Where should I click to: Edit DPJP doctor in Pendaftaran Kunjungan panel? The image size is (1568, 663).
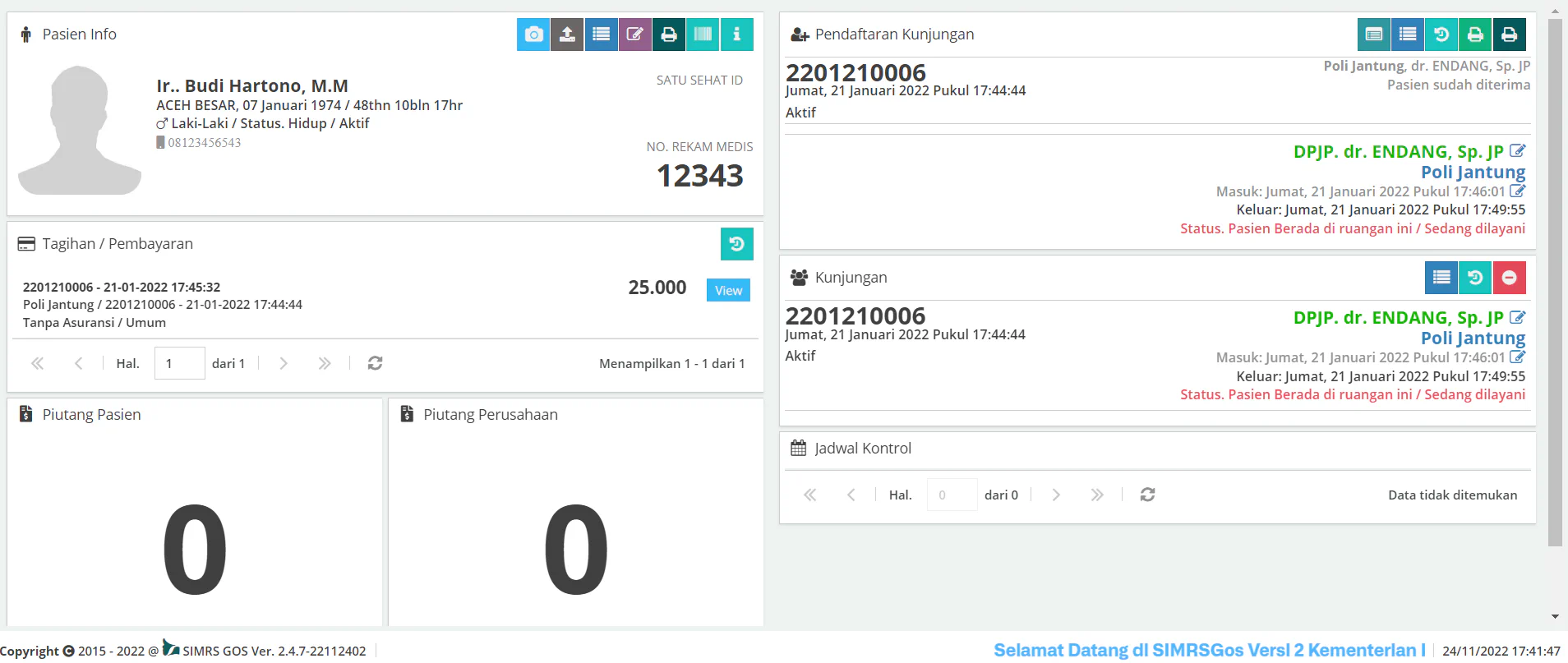click(x=1518, y=151)
